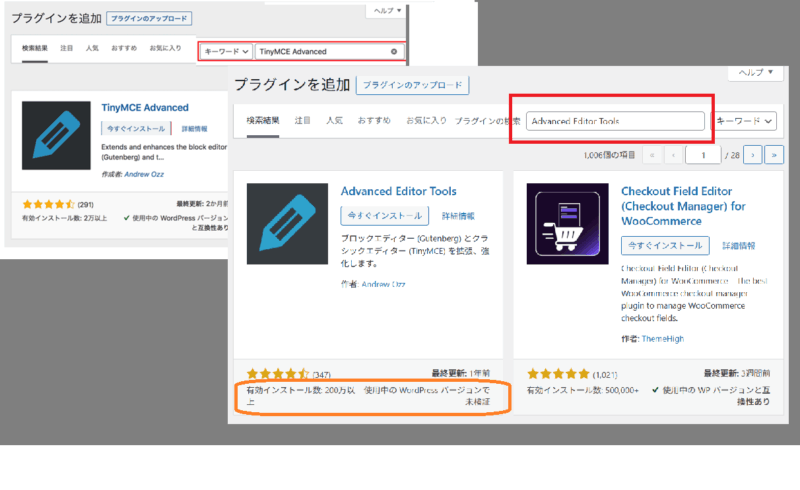Click the 有効インストール数: 200万以上 text
The width and height of the screenshot is (800, 490).
click(301, 396)
